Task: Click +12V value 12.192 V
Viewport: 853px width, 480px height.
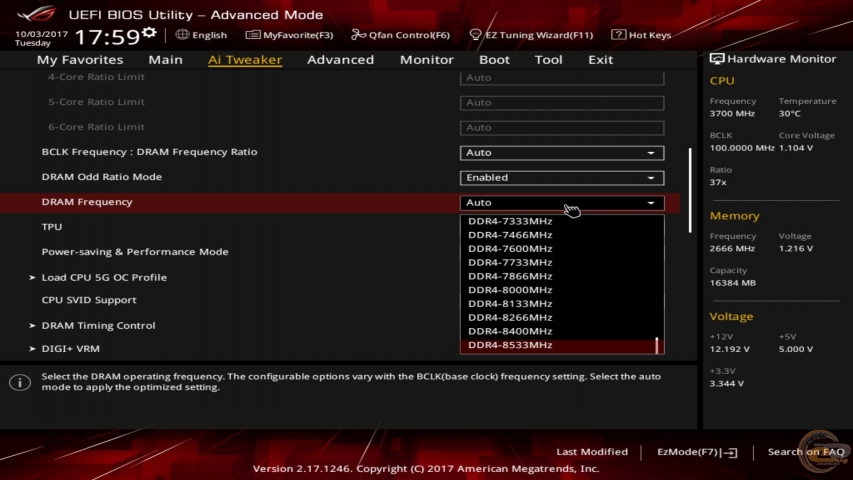Action: point(729,349)
